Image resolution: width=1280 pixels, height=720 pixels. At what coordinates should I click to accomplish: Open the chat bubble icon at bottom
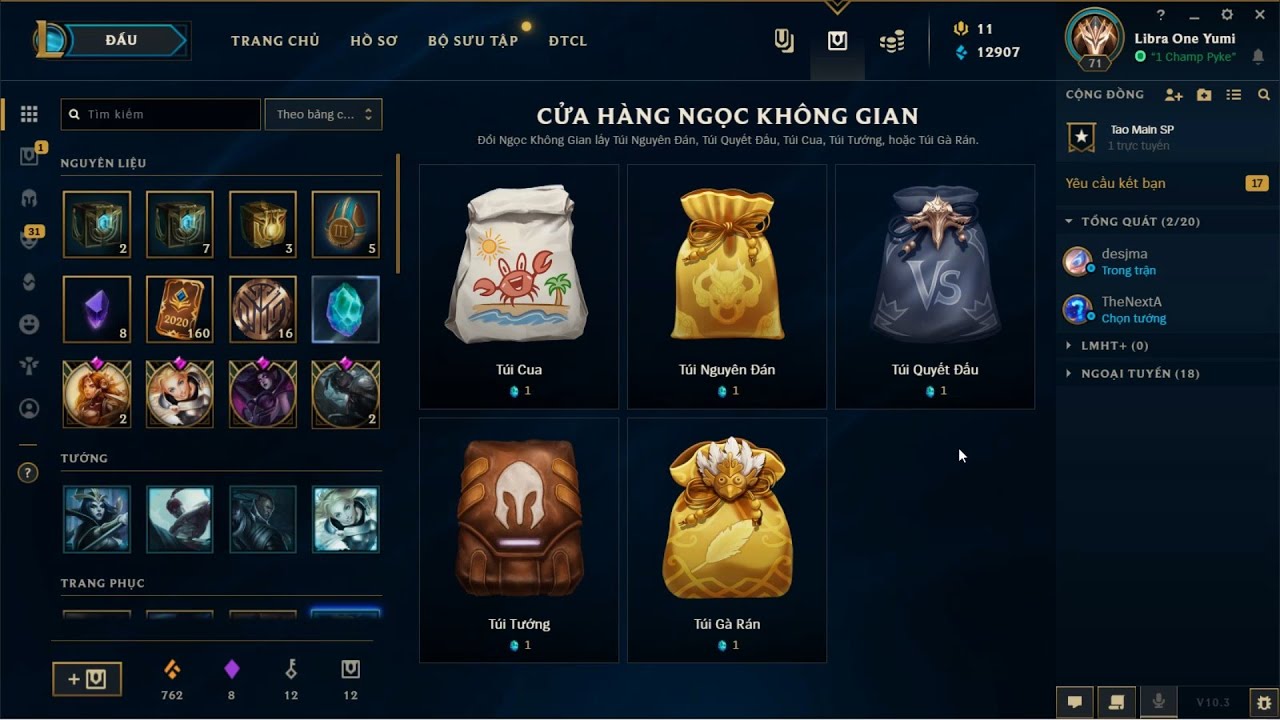tap(1075, 702)
